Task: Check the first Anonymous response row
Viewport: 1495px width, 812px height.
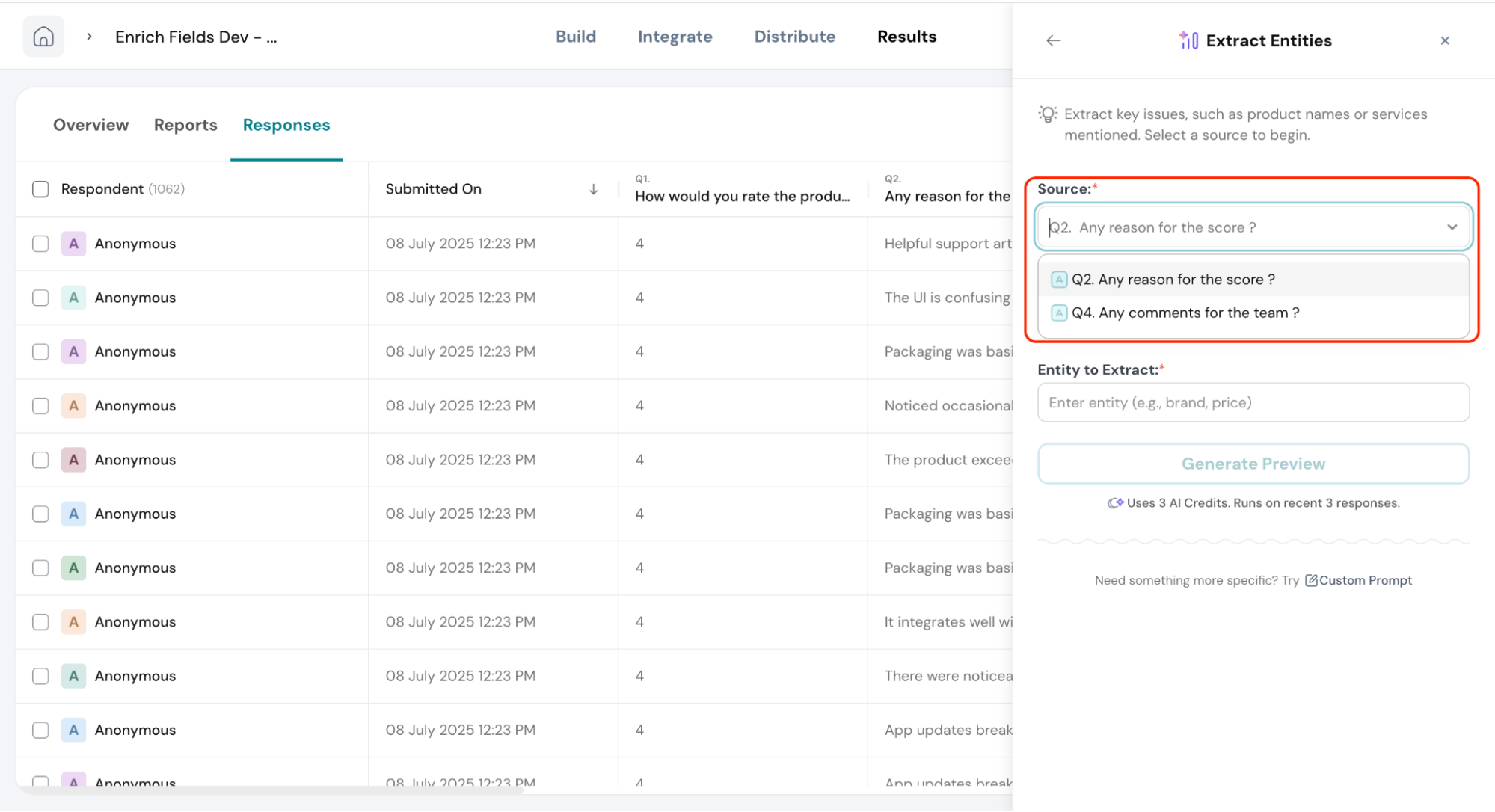Action: tap(40, 244)
